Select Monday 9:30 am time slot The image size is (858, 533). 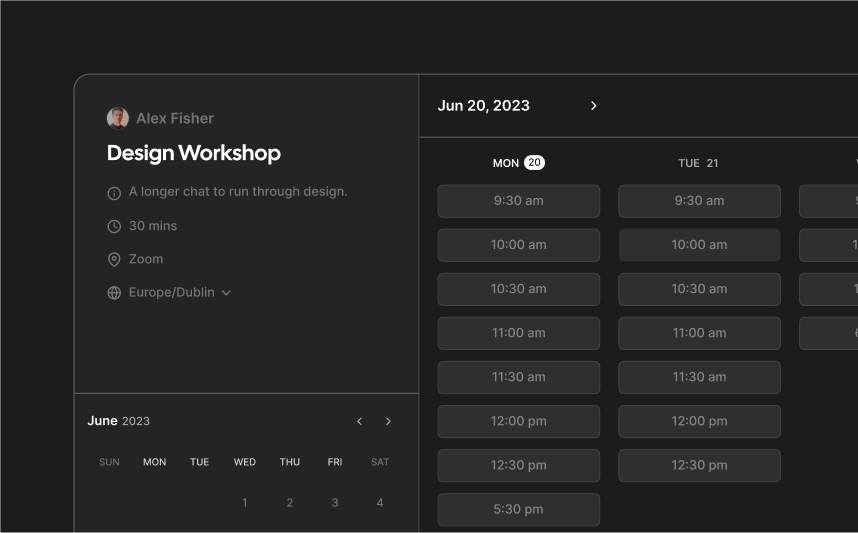[518, 201]
